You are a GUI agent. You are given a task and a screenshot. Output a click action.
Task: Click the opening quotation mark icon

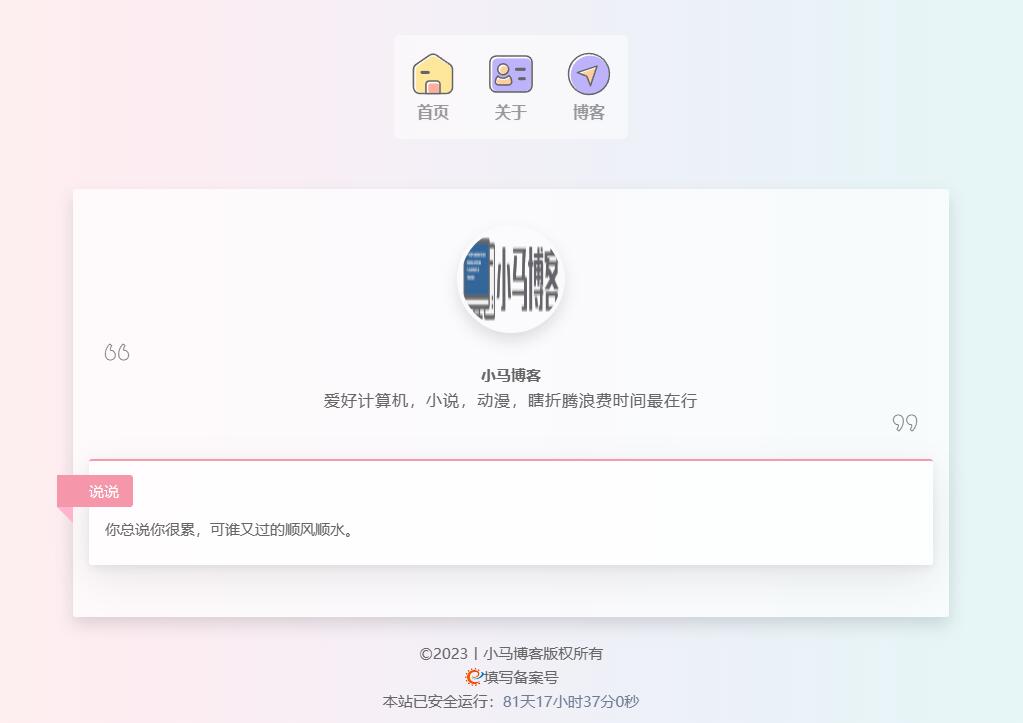click(117, 353)
